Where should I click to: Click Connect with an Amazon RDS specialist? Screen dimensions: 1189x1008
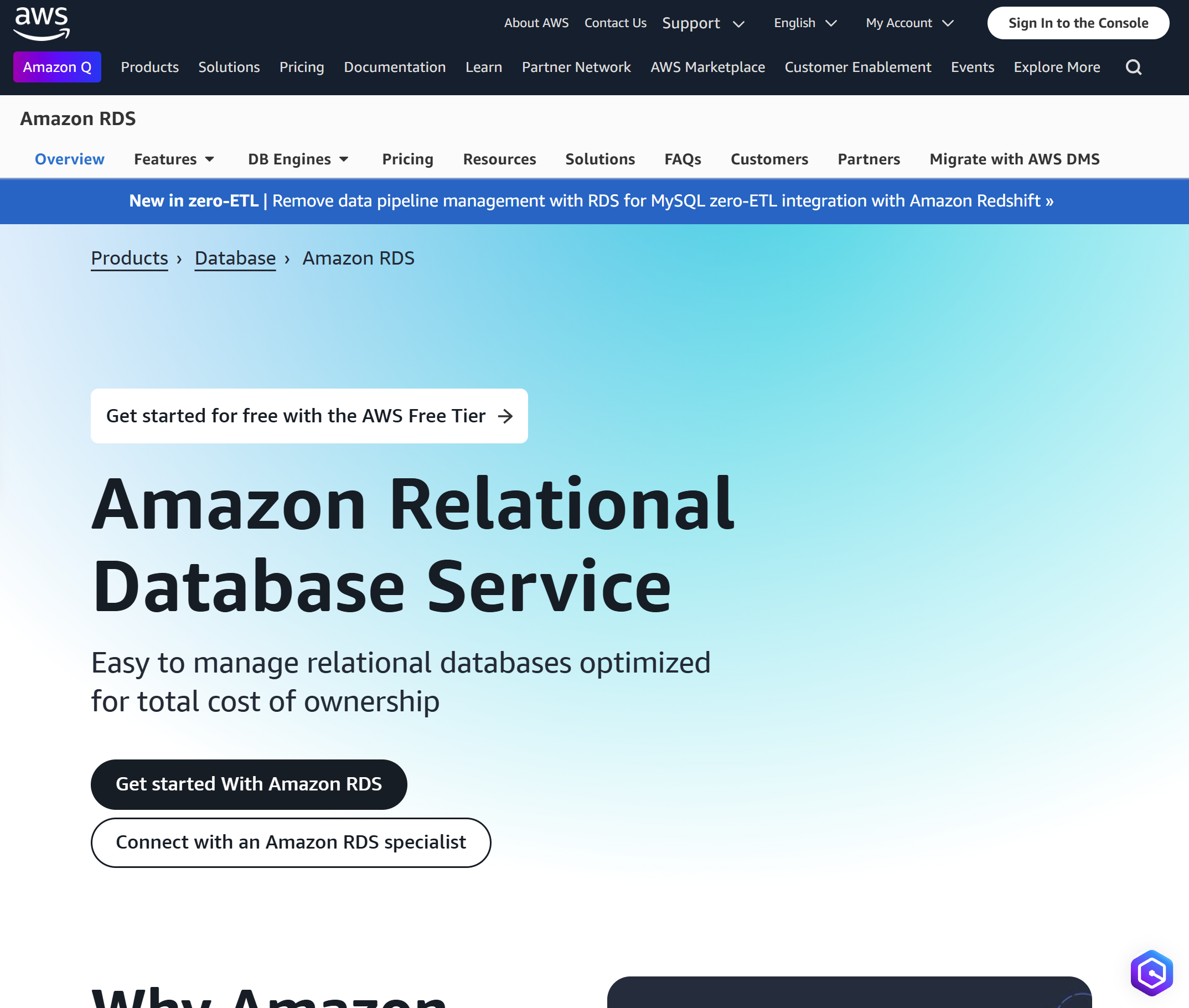click(291, 842)
